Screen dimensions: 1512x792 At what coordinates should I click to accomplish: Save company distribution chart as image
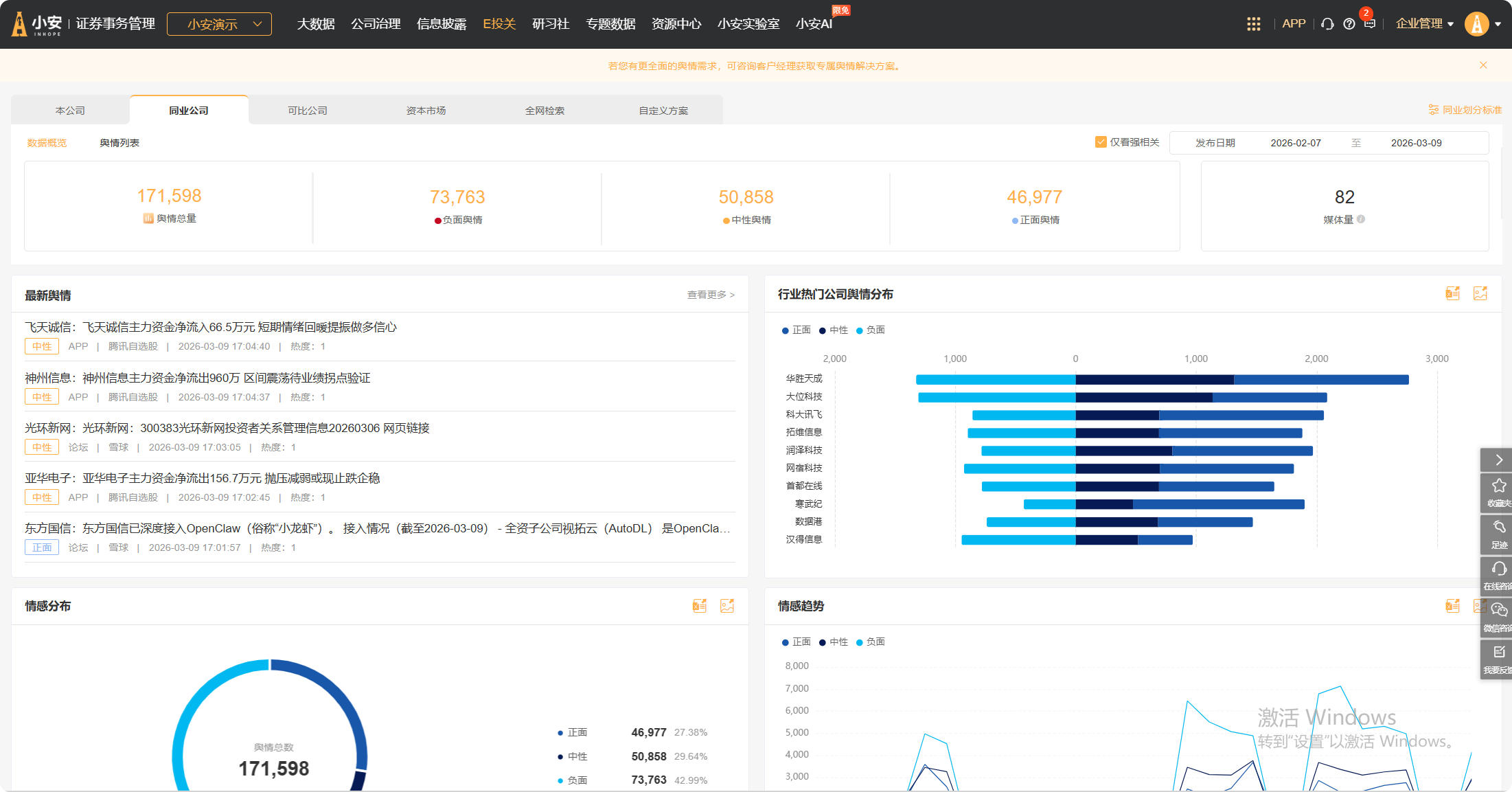pos(1480,294)
